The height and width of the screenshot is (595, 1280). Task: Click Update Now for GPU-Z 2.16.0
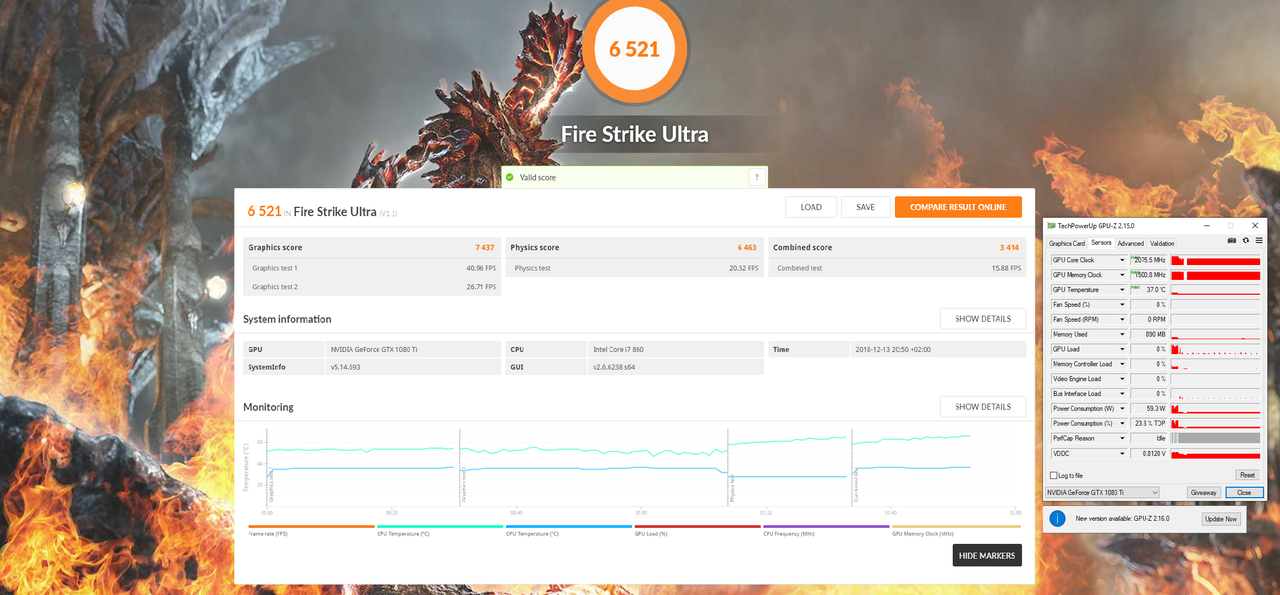[x=1220, y=519]
